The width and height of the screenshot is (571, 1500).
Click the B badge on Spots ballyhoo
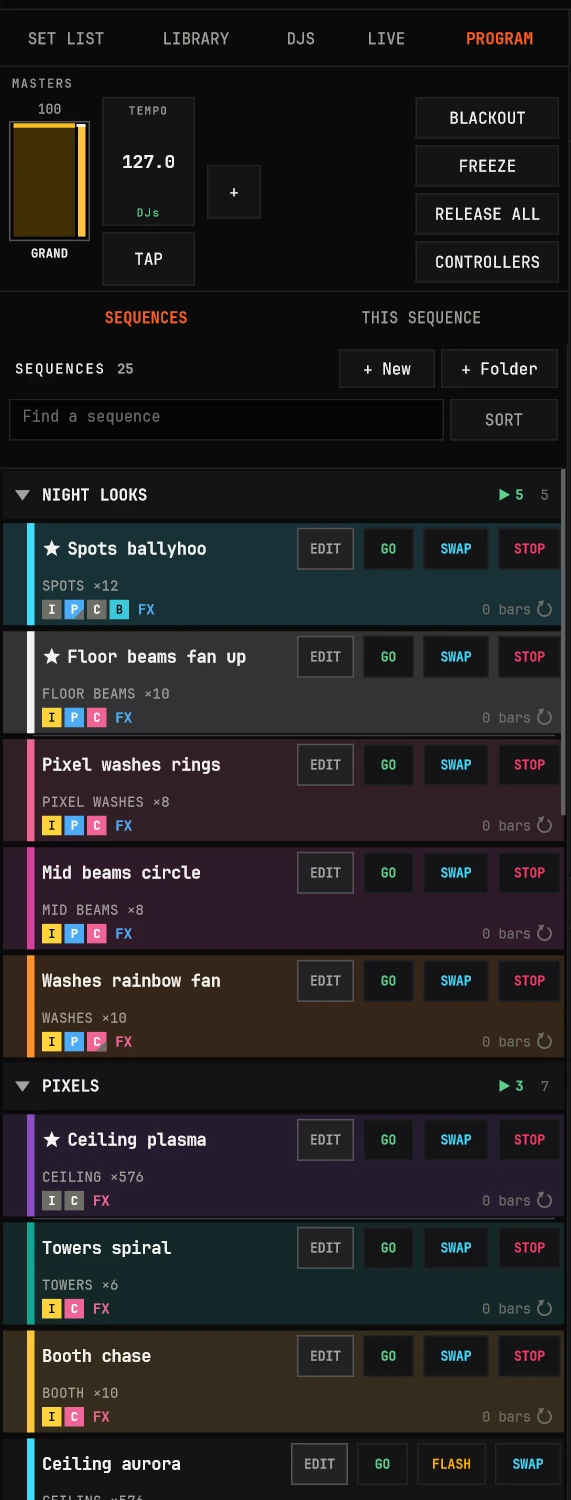pyautogui.click(x=119, y=610)
